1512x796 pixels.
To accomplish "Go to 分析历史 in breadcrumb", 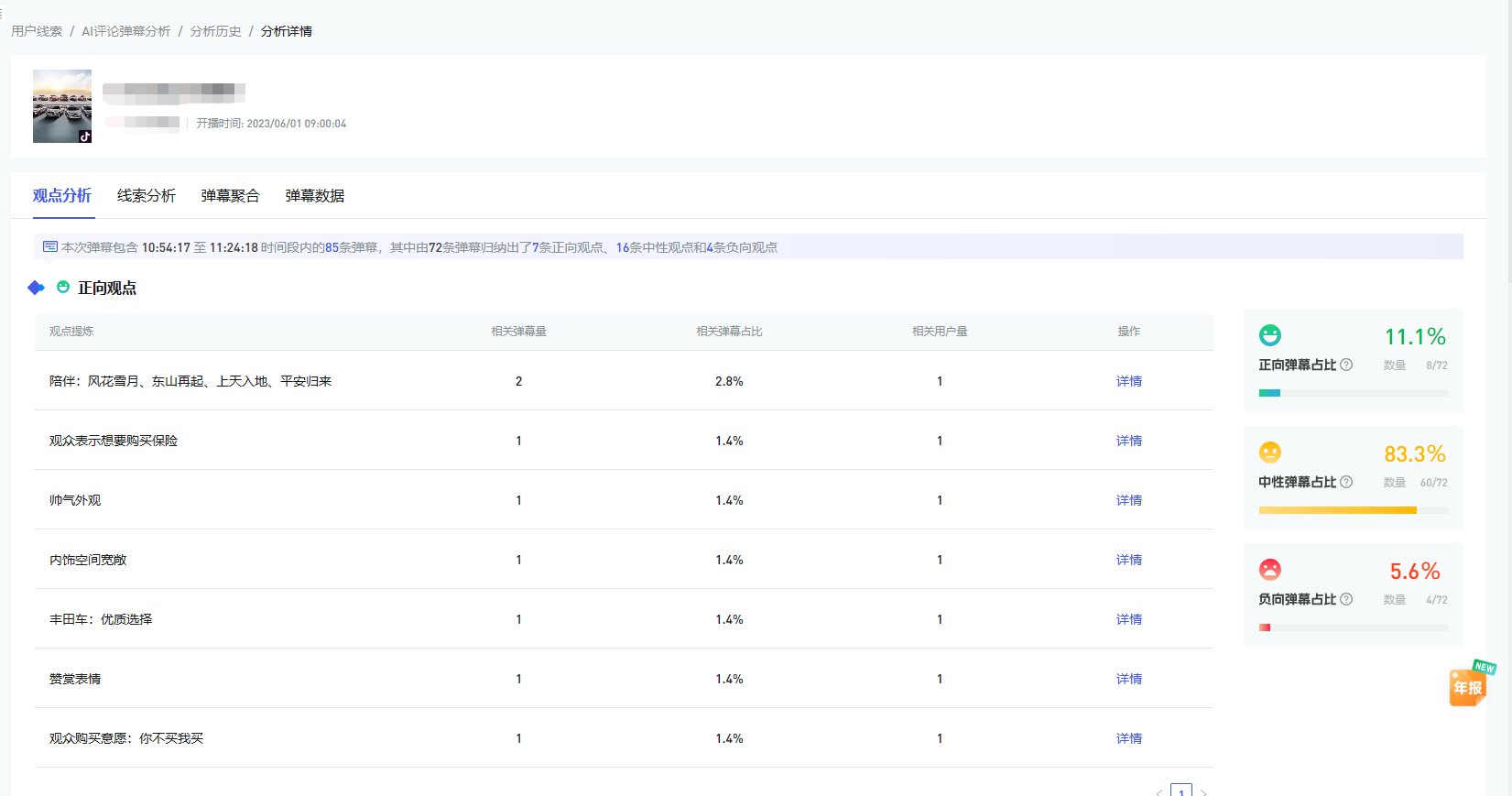I will pyautogui.click(x=215, y=31).
